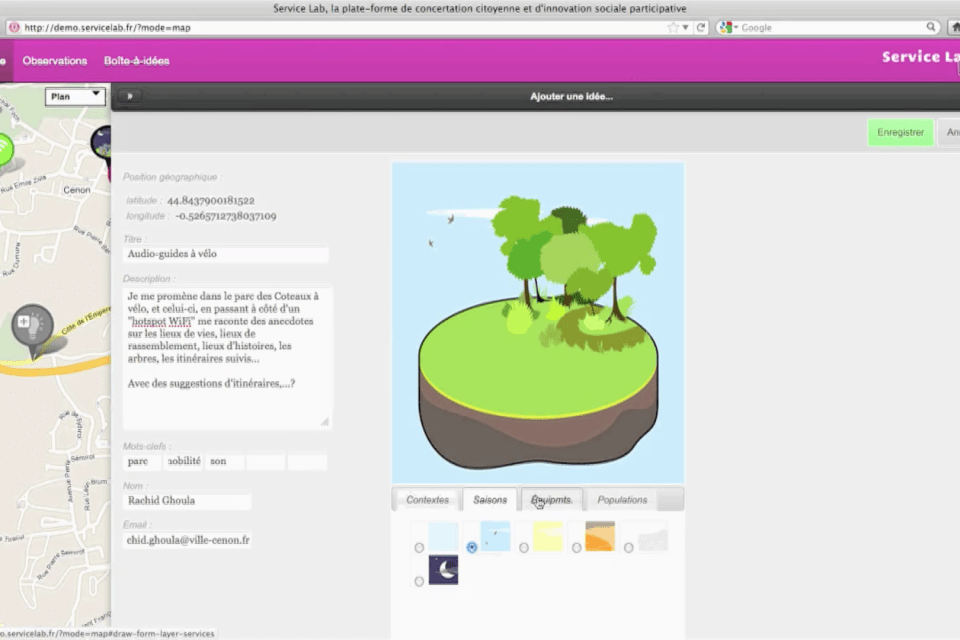Choose the radio button beside orange image
Viewport: 960px width, 640px height.
576,548
